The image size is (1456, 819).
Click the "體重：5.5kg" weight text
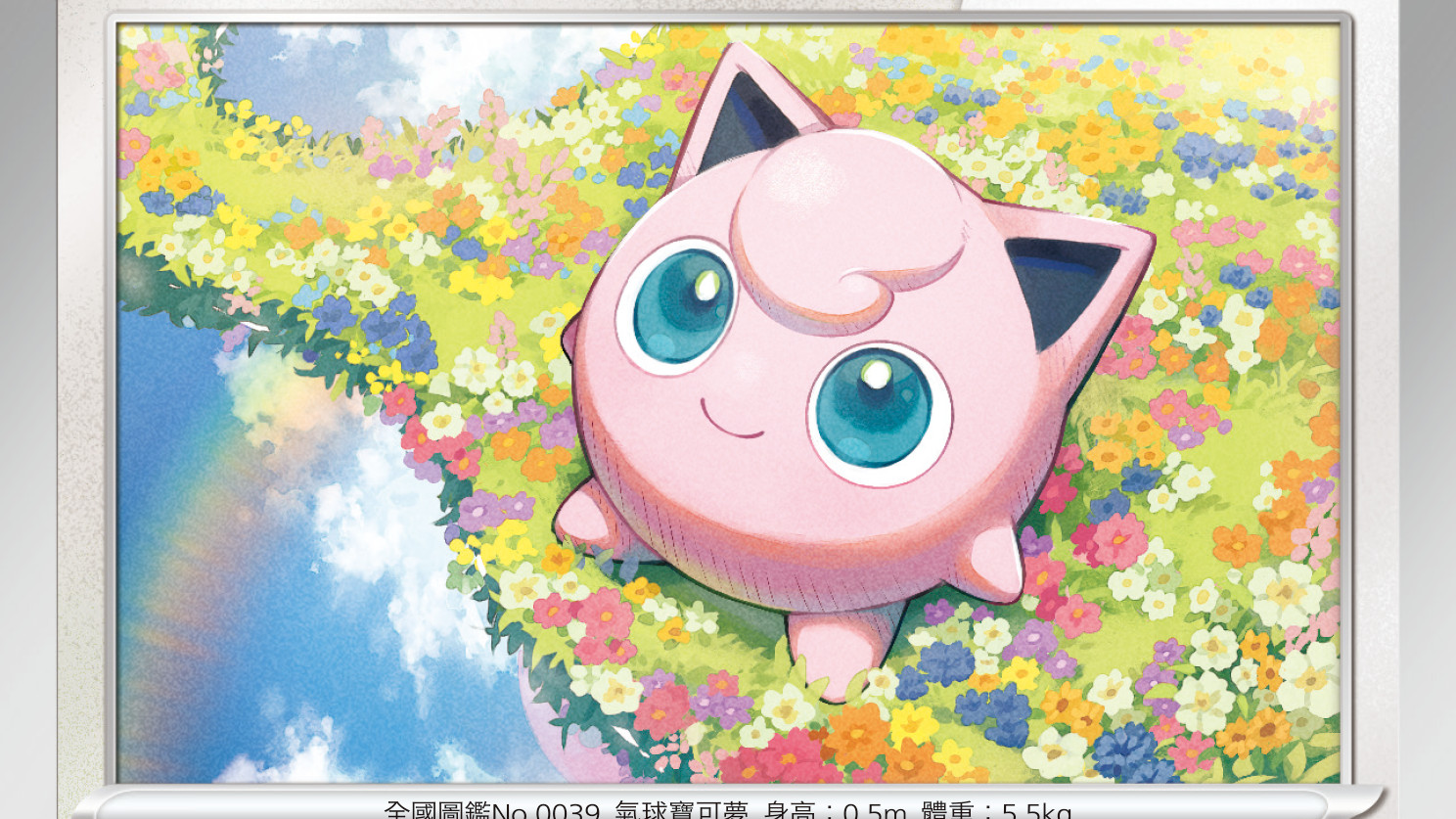click(996, 811)
